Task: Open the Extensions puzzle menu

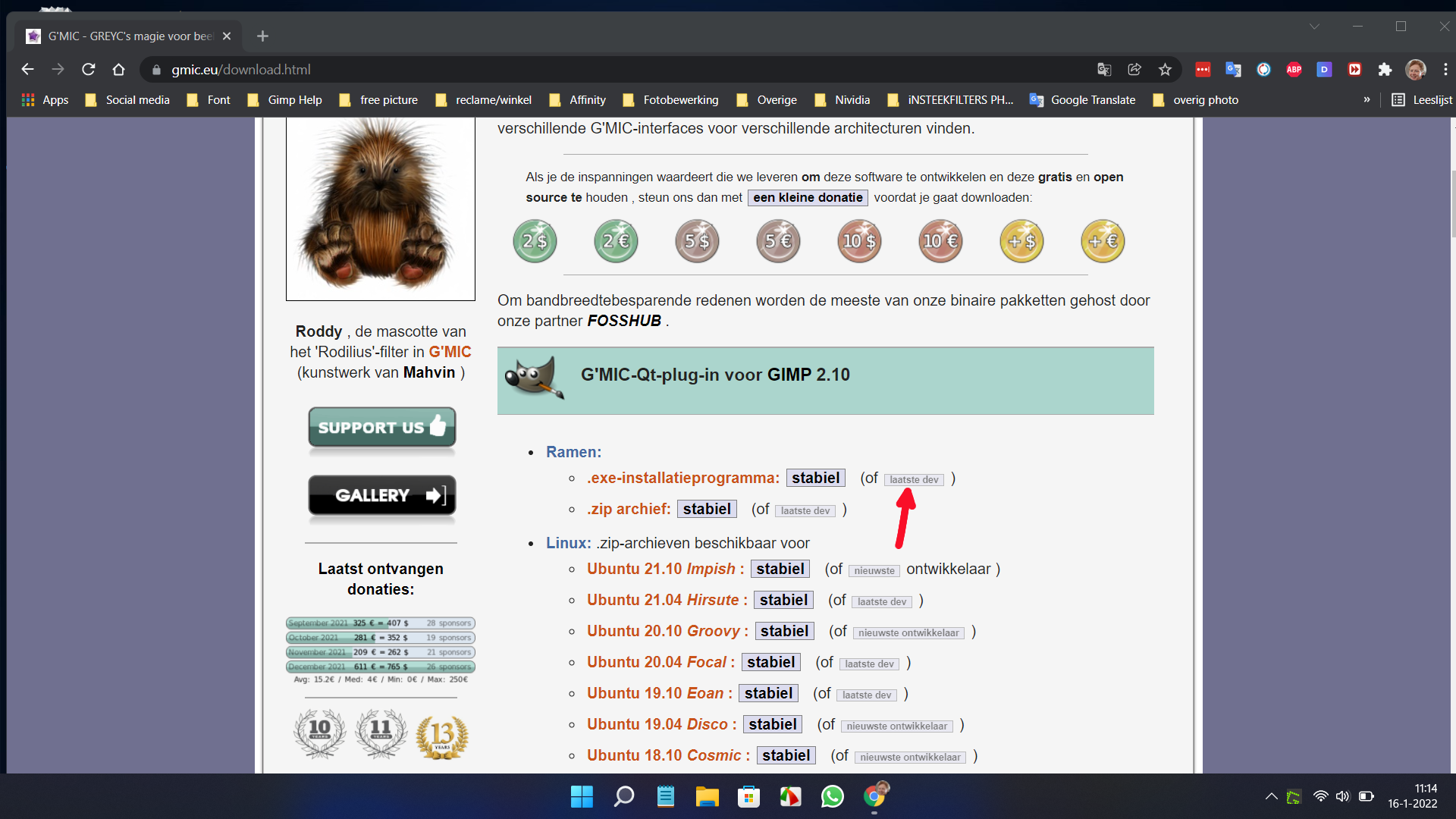Action: pos(1385,69)
